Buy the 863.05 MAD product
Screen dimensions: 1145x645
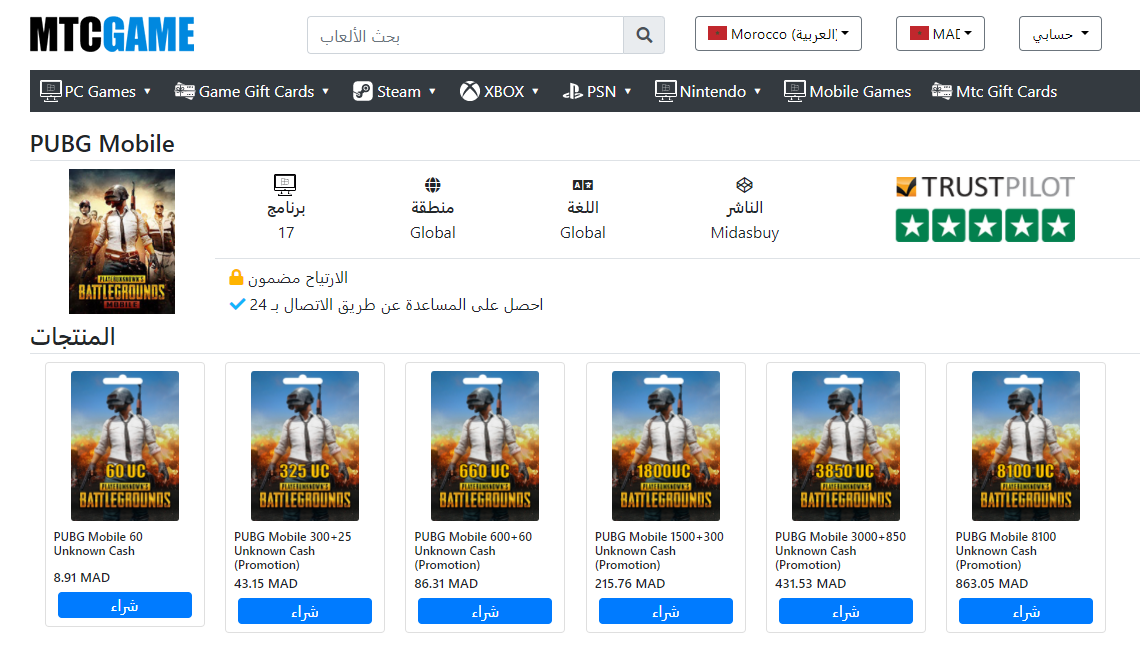[1026, 611]
